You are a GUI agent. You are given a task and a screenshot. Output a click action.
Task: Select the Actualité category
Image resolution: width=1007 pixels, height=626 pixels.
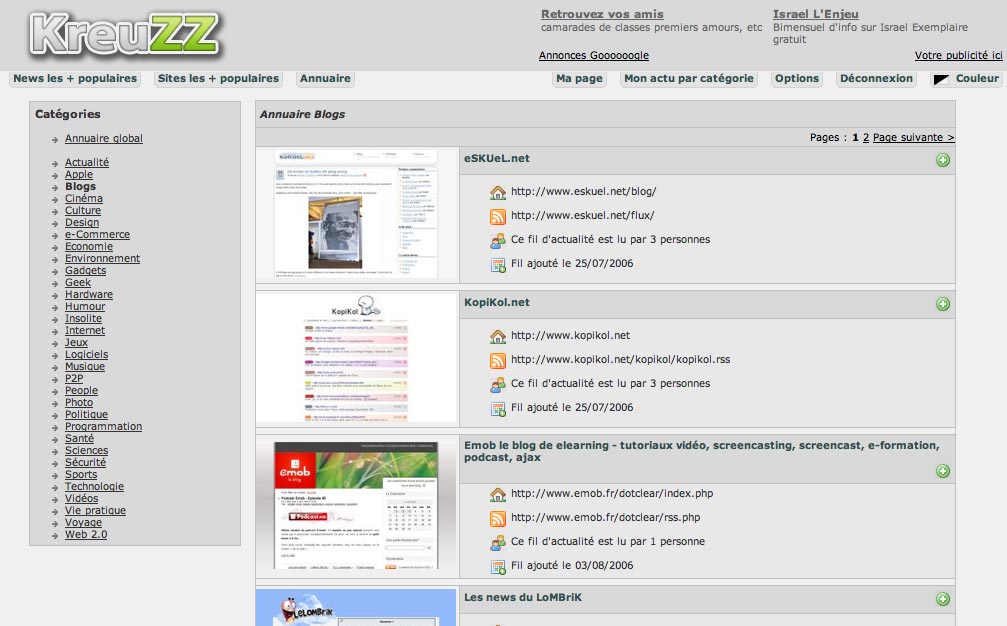(x=87, y=162)
